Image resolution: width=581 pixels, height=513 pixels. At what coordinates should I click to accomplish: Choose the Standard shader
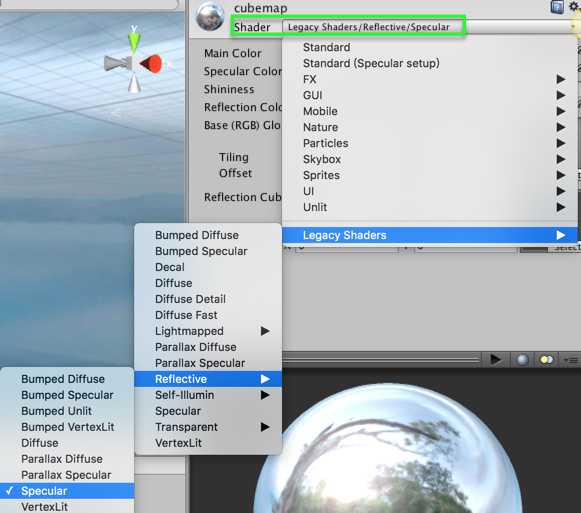click(430, 47)
